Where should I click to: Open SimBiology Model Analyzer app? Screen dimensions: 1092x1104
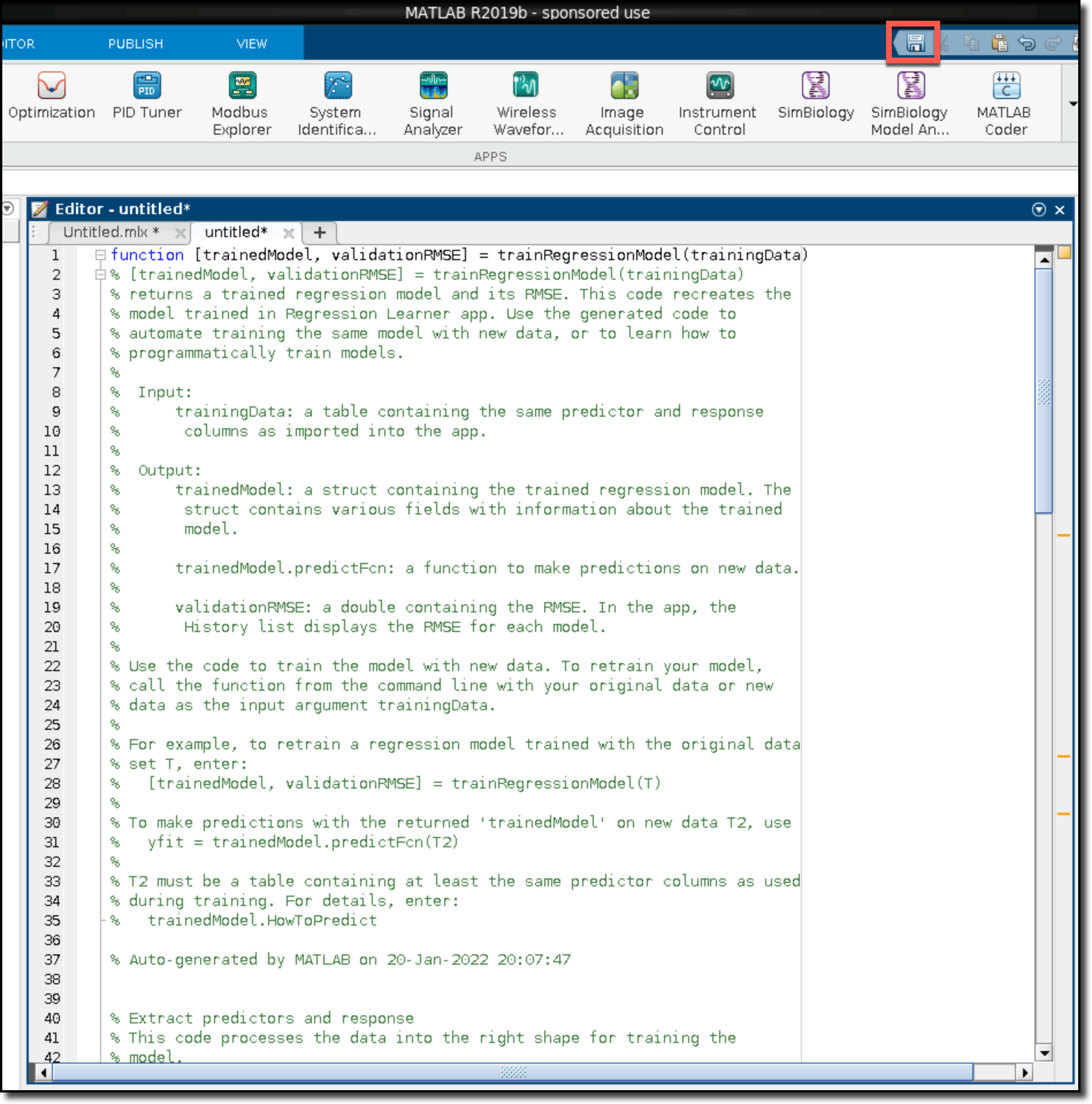(x=910, y=104)
